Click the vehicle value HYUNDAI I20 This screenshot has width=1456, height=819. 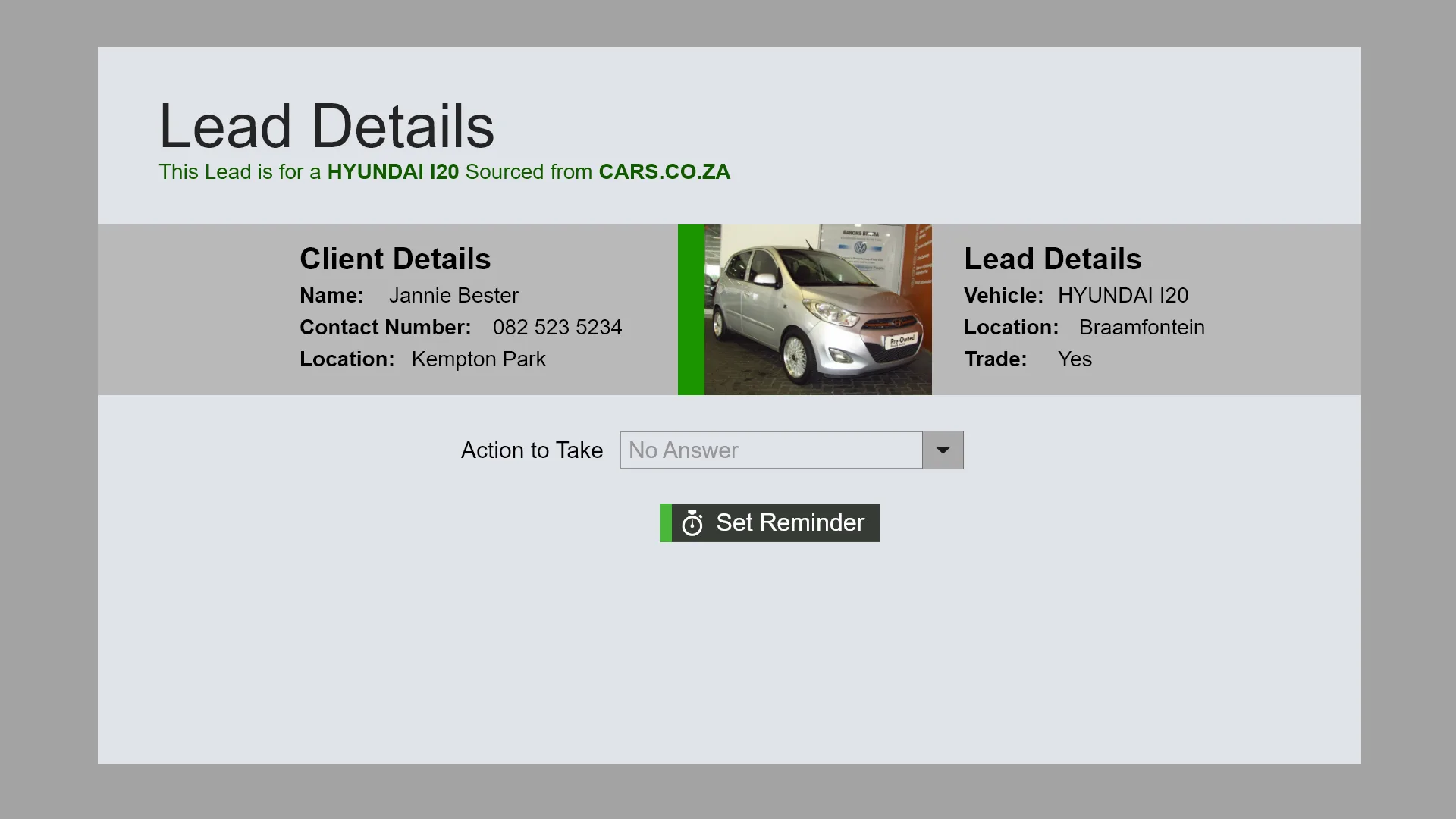point(1123,296)
